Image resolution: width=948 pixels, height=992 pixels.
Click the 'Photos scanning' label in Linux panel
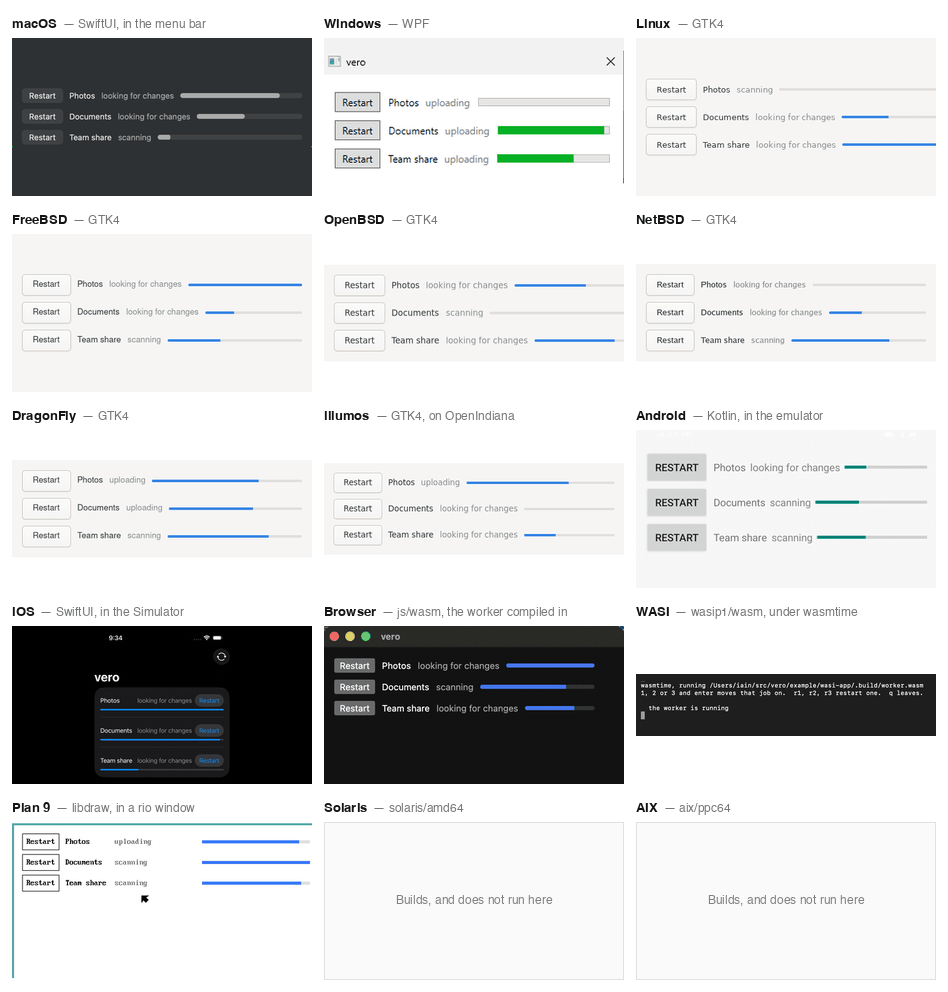(738, 90)
